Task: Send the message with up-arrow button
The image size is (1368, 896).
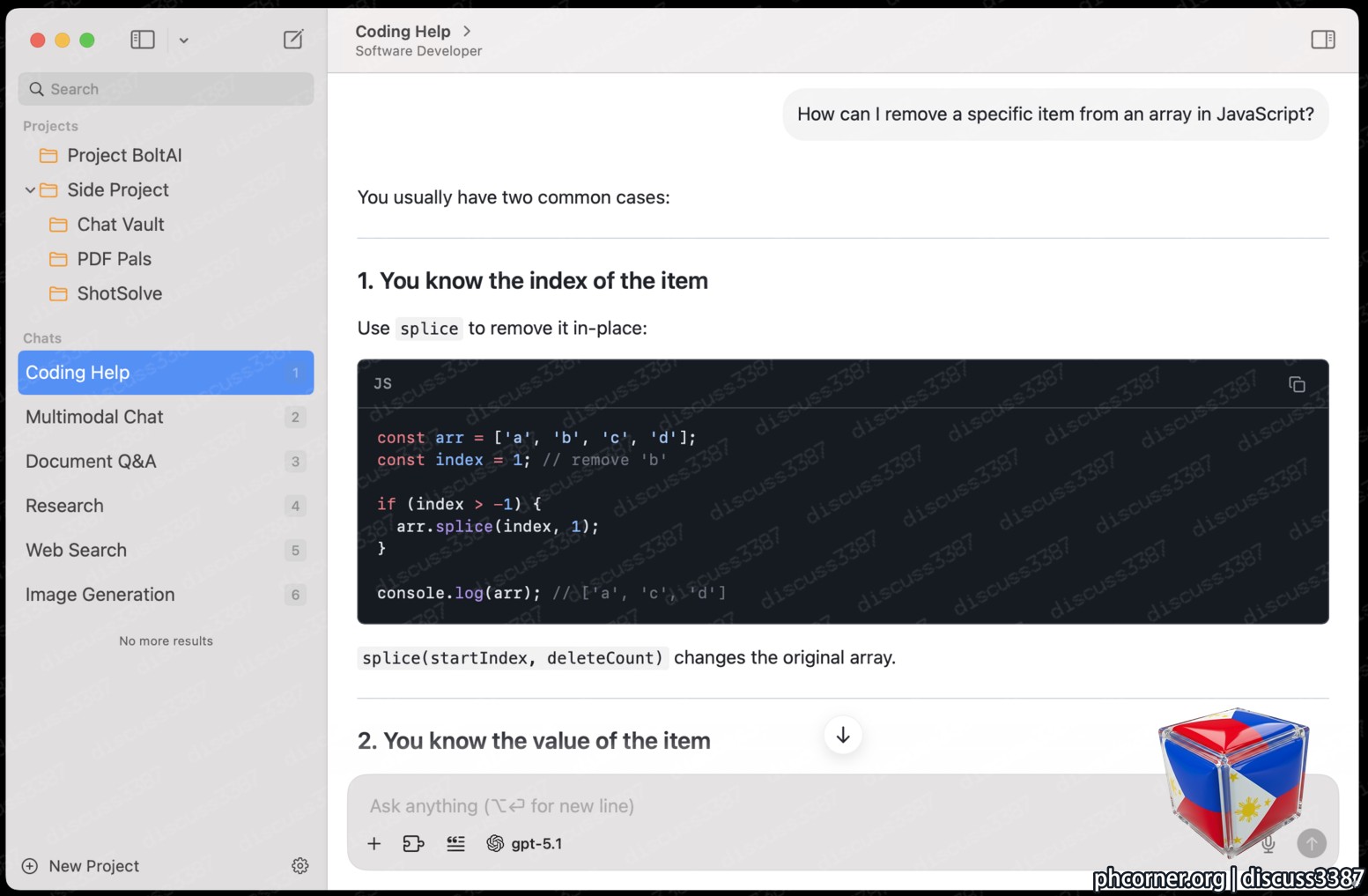Action: point(1312,843)
